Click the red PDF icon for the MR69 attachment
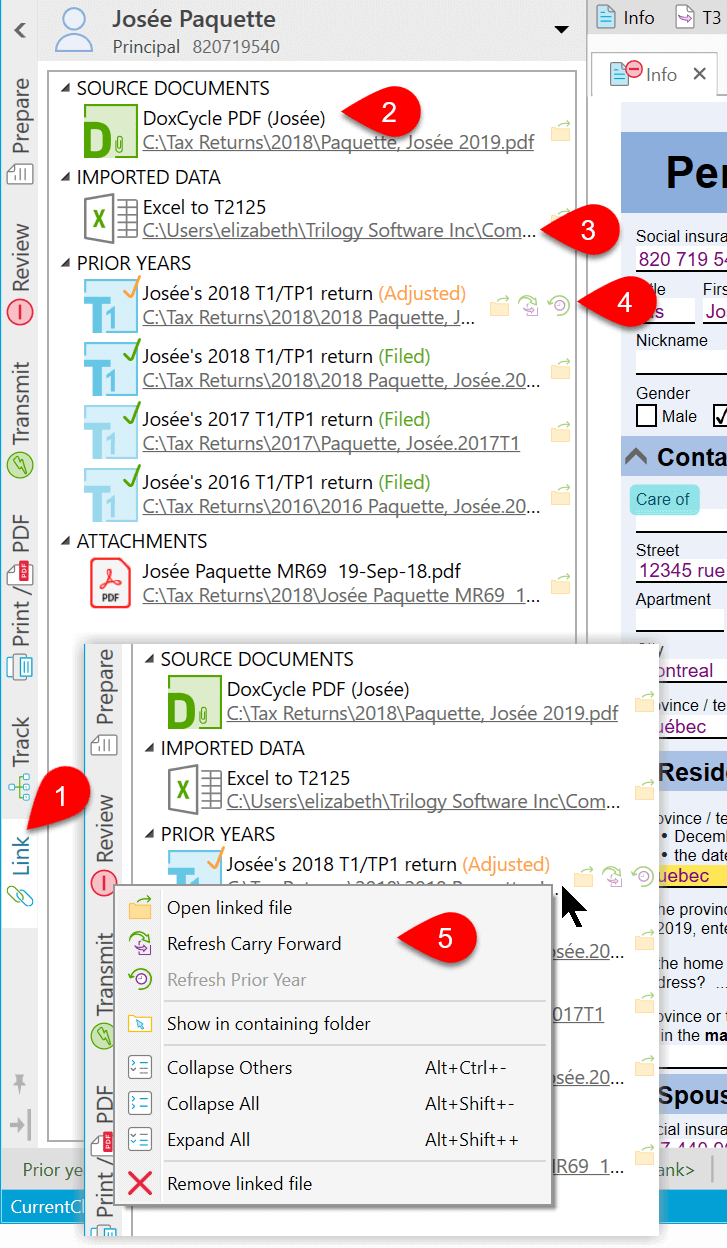727x1248 pixels. [110, 583]
